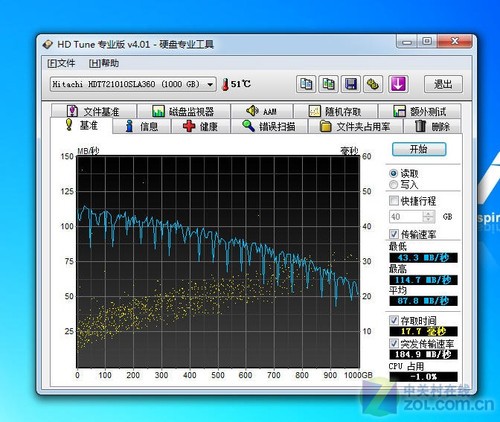Screen dimensions: 500x422
Task: Switch to the 删除 tab
Action: point(432,126)
